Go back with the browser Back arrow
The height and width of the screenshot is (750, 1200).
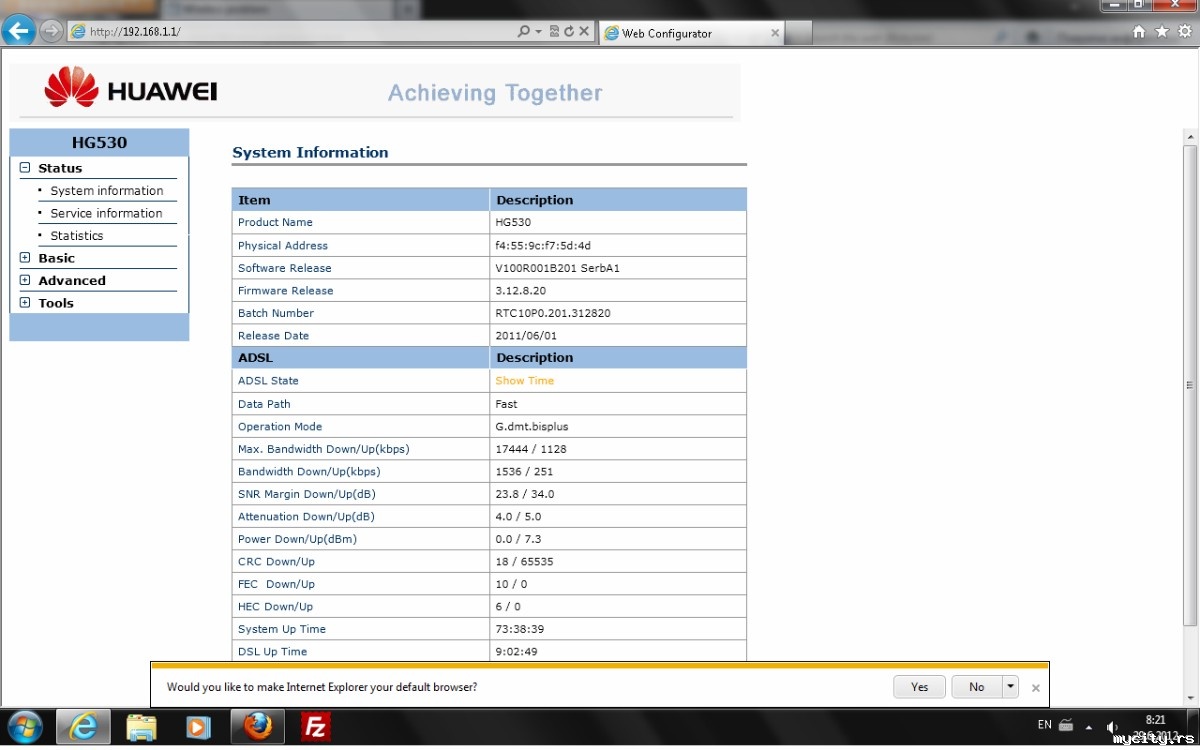[19, 31]
